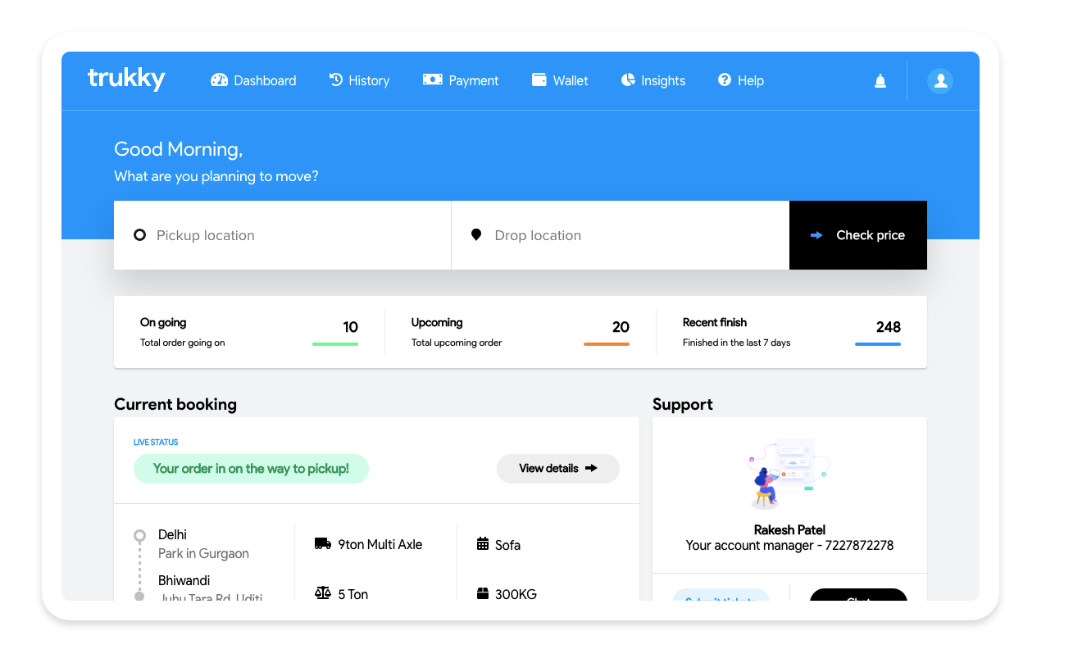Image resolution: width=1073 pixels, height=658 pixels.
Task: Click the count '20' in Upcoming
Action: click(x=621, y=327)
